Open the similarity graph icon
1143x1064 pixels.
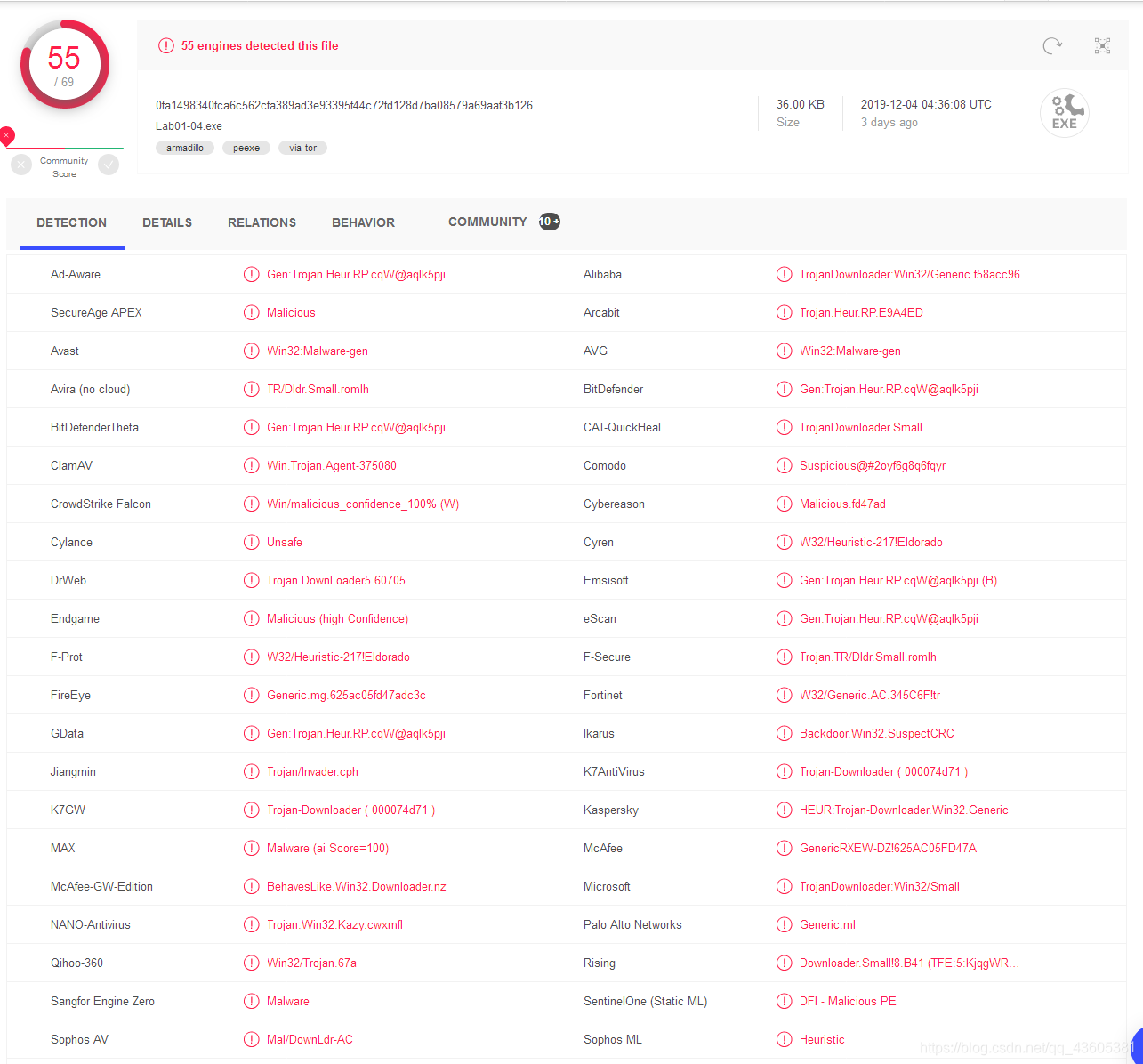click(1102, 46)
